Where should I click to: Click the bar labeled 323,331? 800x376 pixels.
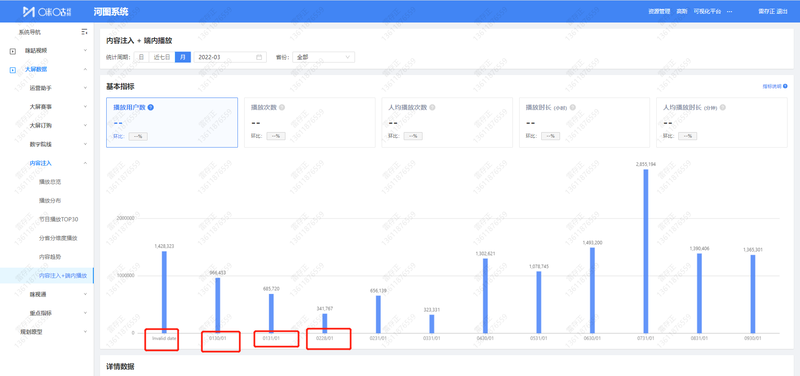click(432, 324)
